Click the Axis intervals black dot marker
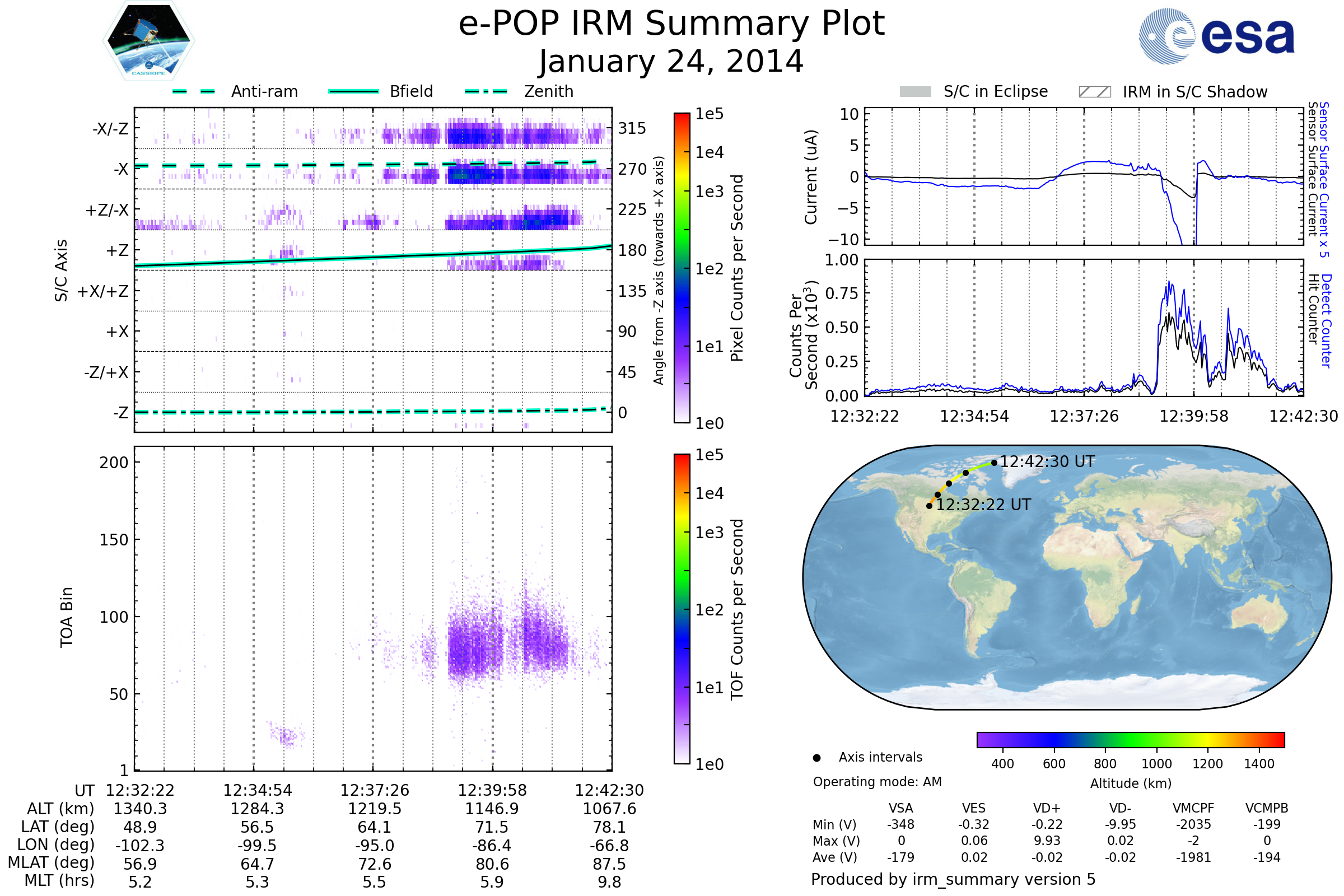Image resolution: width=1344 pixels, height=896 pixels. [x=816, y=758]
